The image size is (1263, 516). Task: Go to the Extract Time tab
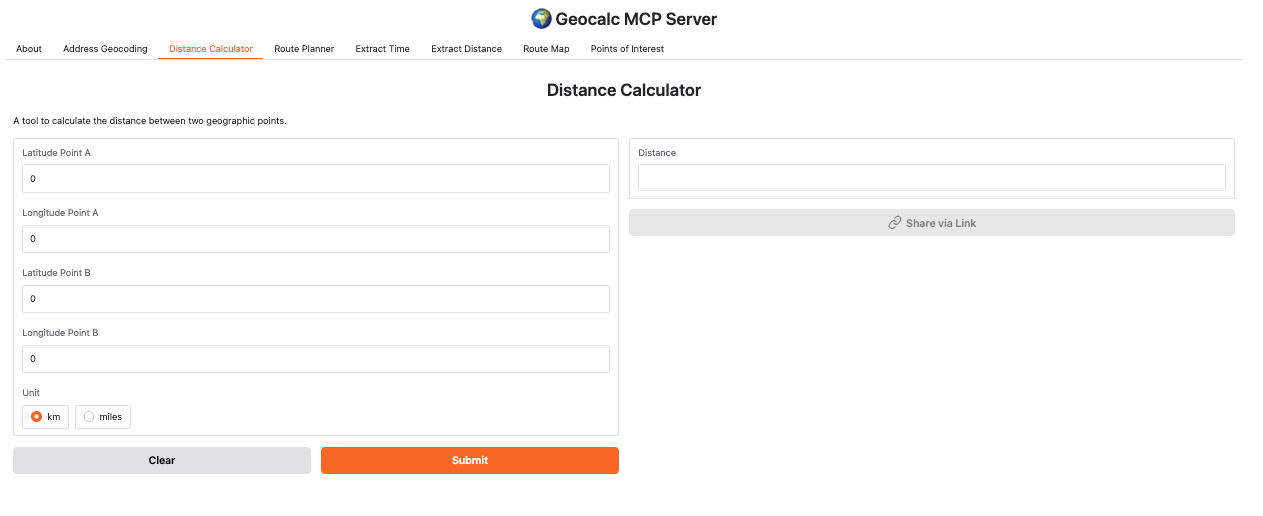tap(382, 49)
